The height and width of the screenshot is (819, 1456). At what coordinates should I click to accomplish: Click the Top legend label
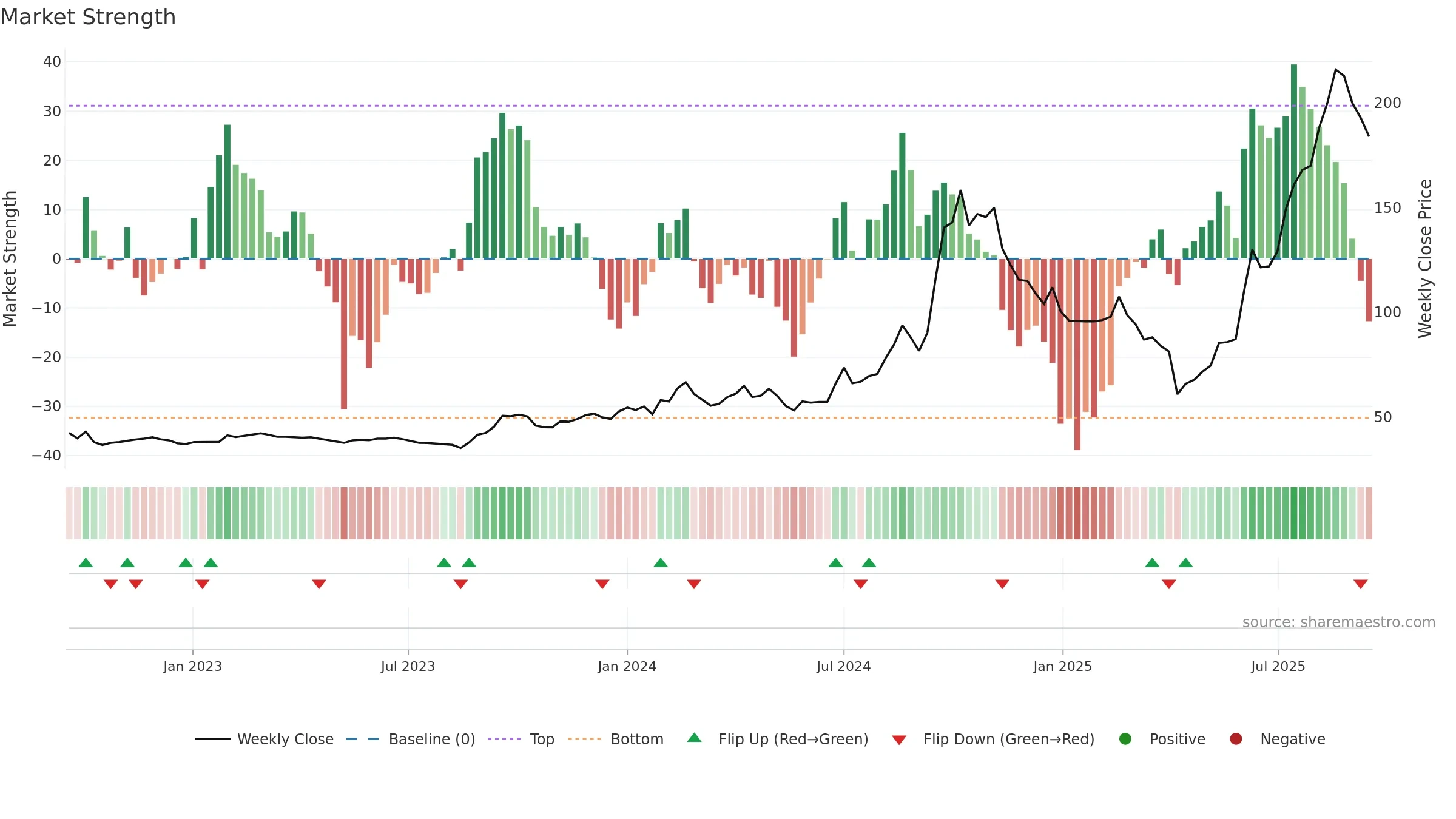[x=542, y=739]
